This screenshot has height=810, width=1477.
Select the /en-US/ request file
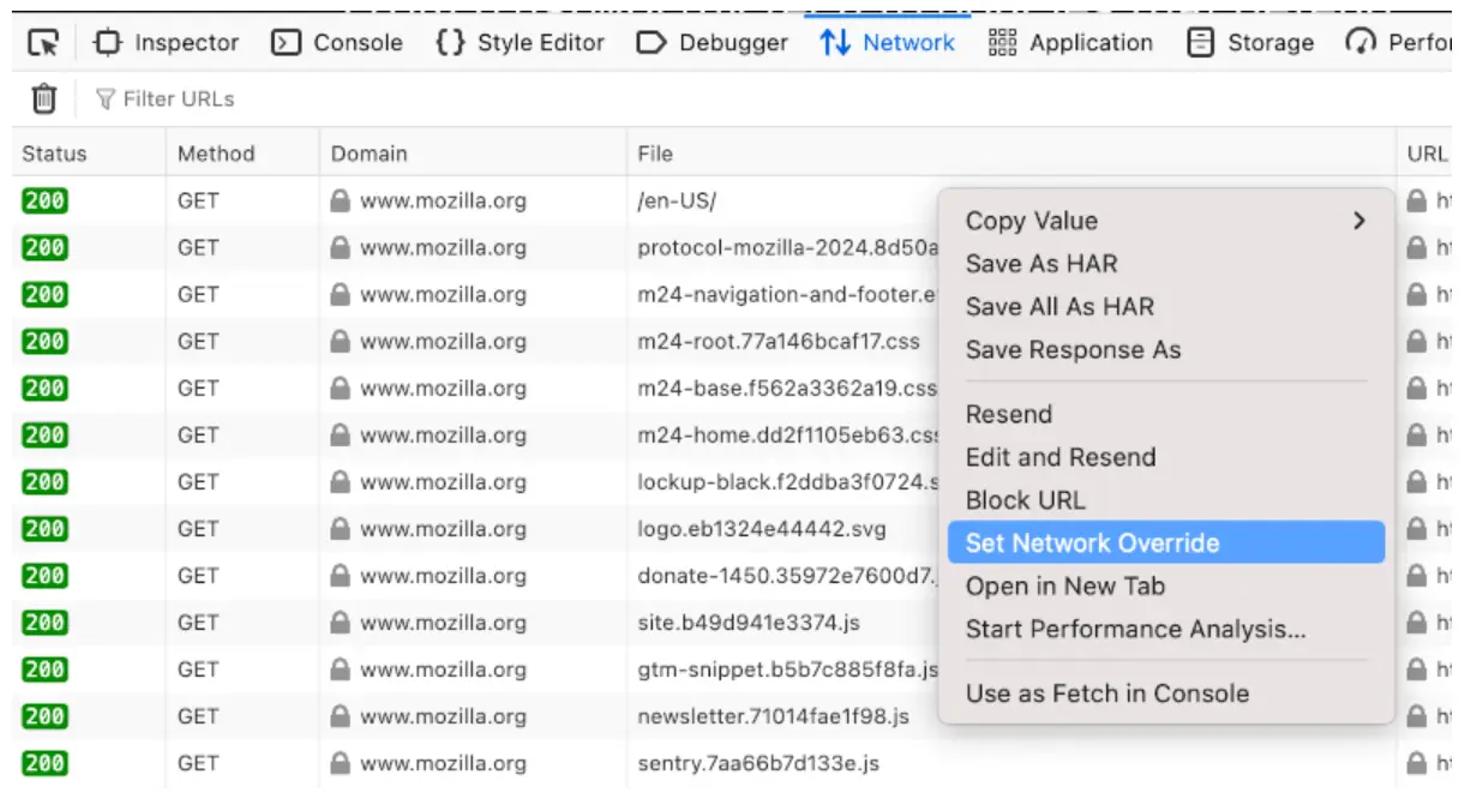[677, 201]
